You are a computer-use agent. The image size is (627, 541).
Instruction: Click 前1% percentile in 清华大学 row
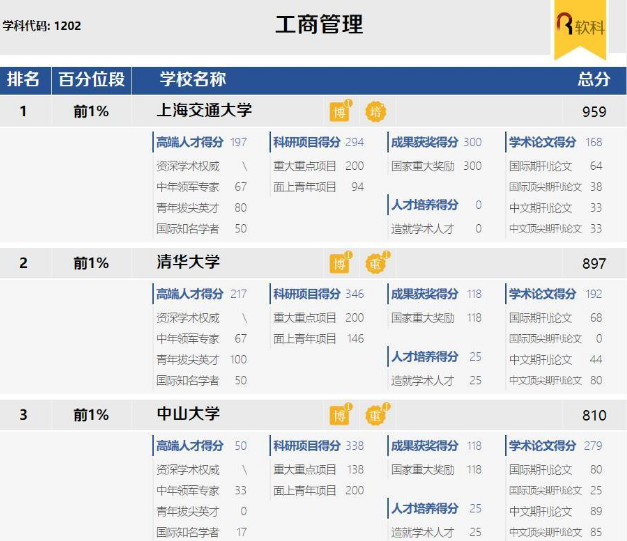pyautogui.click(x=91, y=264)
